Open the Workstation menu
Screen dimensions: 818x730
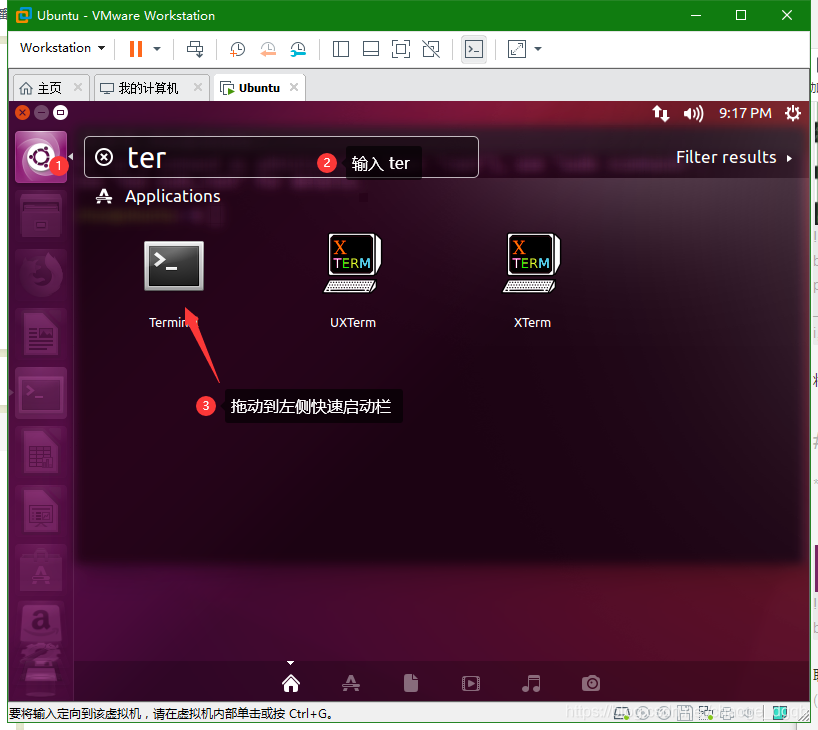click(x=62, y=48)
